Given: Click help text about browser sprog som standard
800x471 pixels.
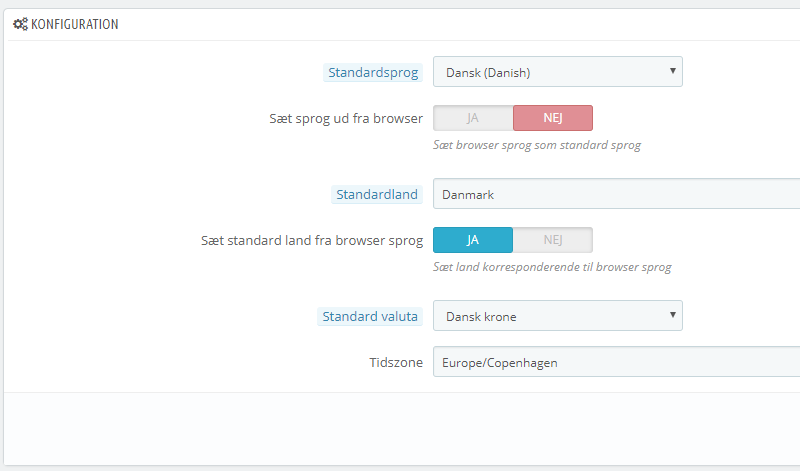Looking at the screenshot, I should [x=537, y=145].
